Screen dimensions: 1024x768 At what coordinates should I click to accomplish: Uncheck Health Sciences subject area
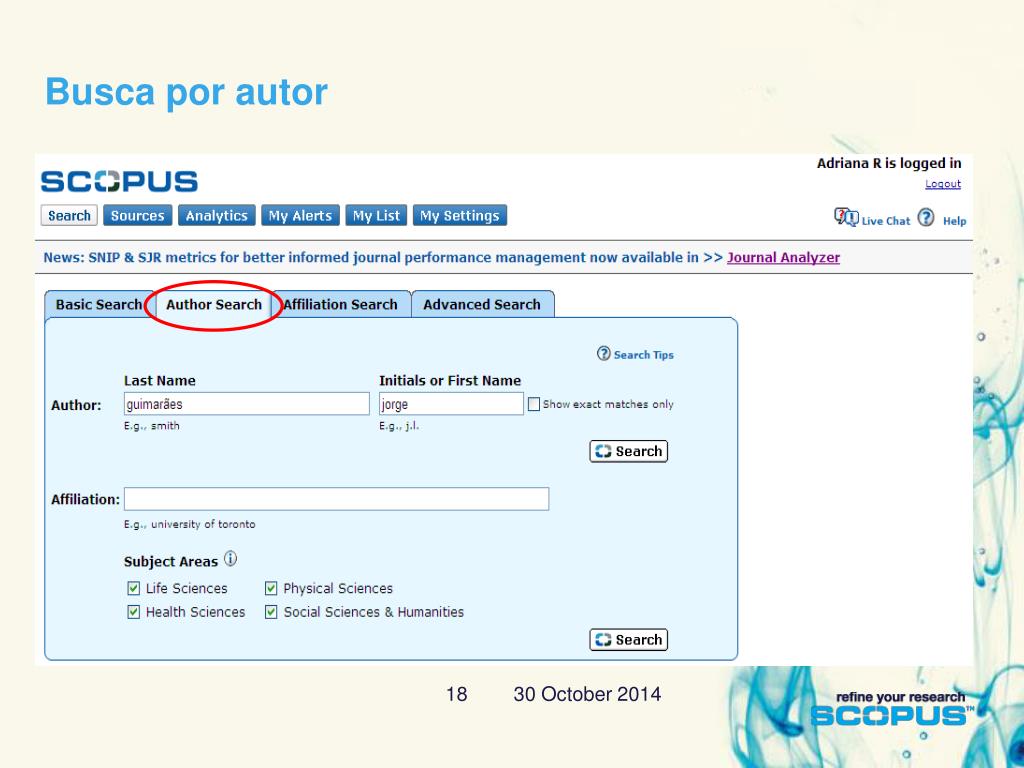click(x=134, y=612)
